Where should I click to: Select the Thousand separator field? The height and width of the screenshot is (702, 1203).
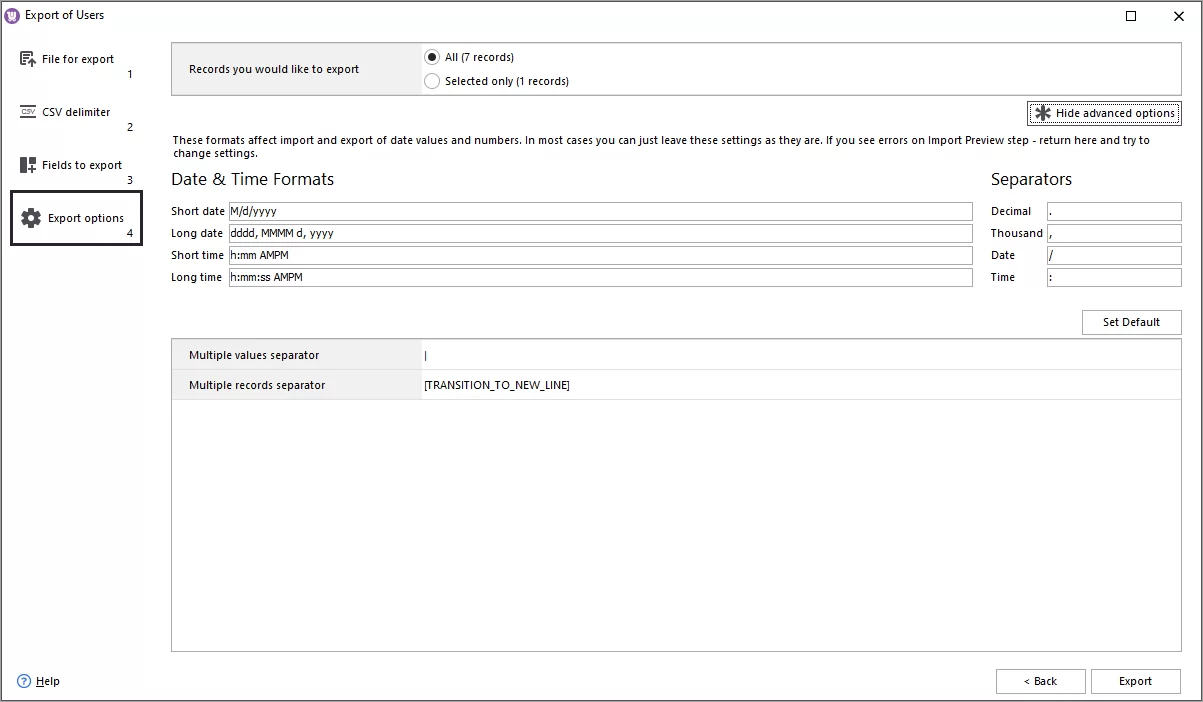1114,233
